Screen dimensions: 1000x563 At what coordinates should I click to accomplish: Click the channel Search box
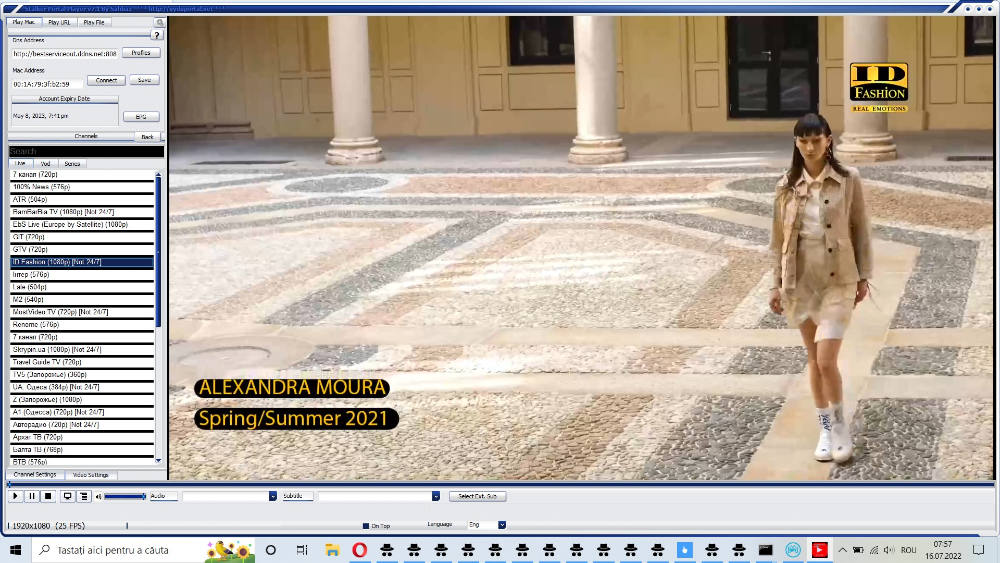86,151
